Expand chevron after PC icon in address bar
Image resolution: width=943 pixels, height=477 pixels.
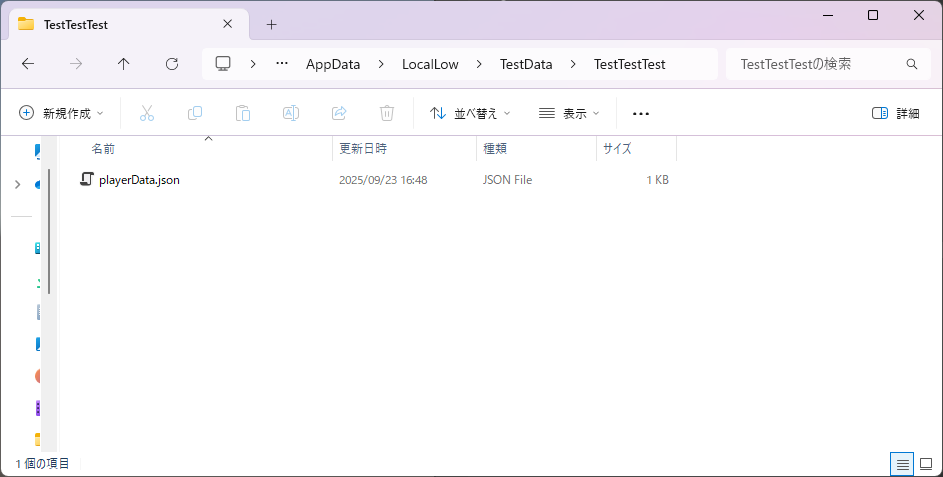tap(253, 64)
